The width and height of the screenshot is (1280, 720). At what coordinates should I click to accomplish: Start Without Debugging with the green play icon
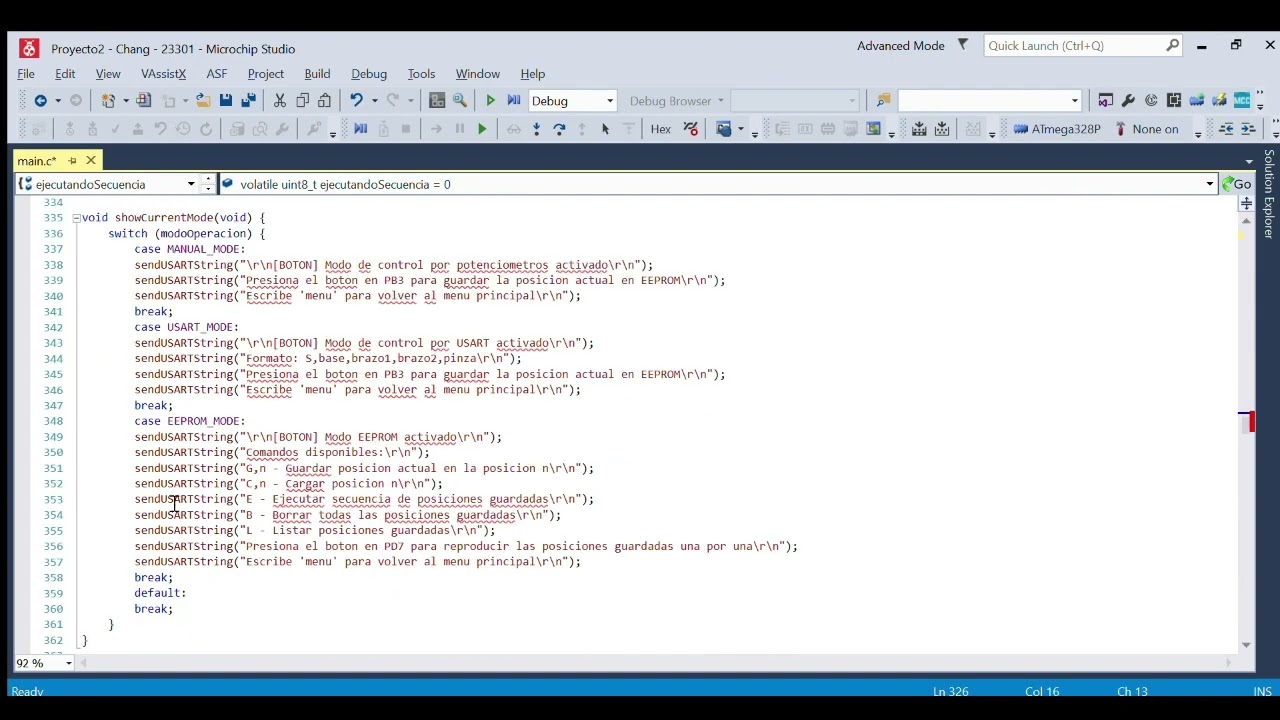click(x=490, y=101)
